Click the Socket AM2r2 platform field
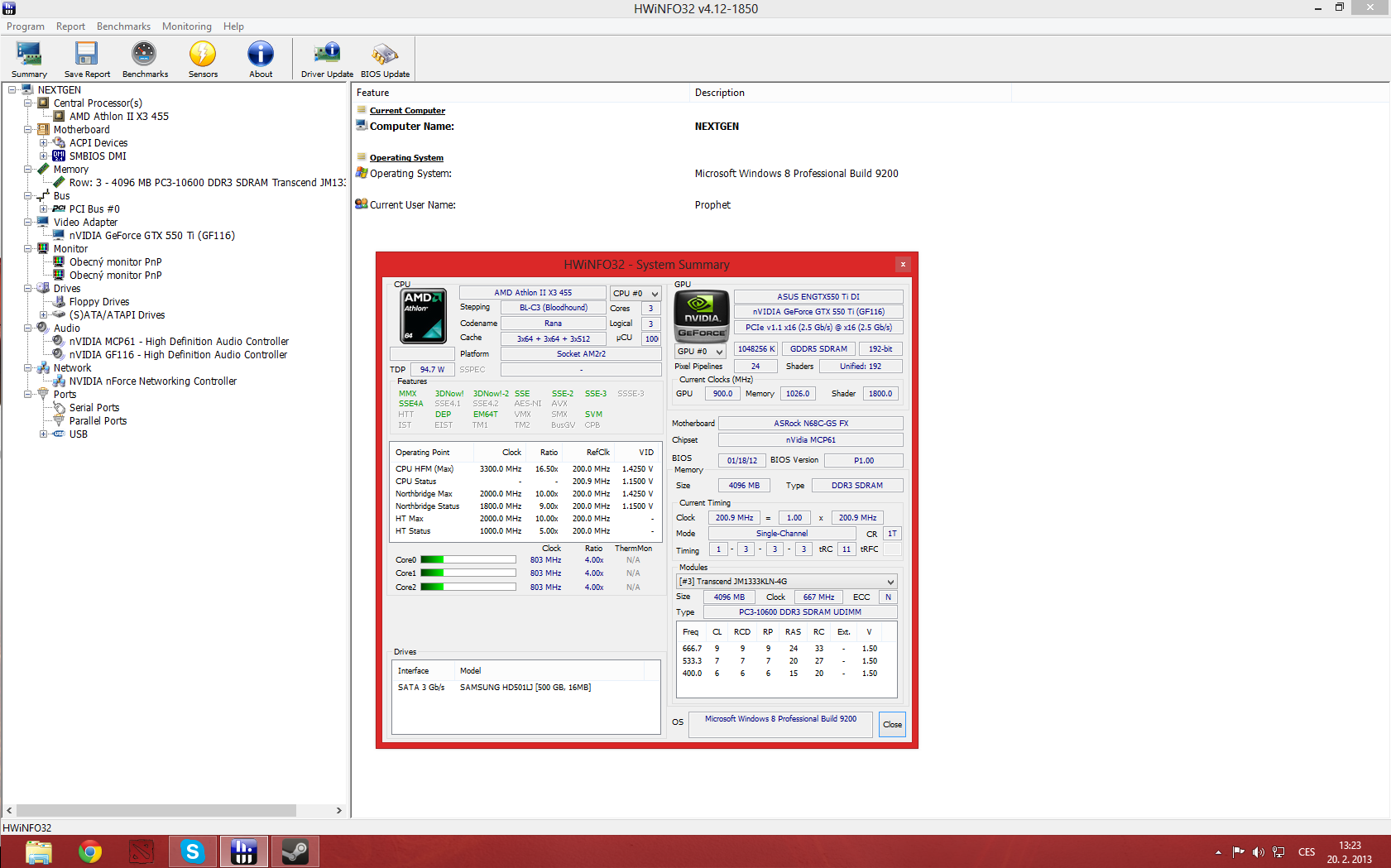The width and height of the screenshot is (1391, 868). [581, 353]
